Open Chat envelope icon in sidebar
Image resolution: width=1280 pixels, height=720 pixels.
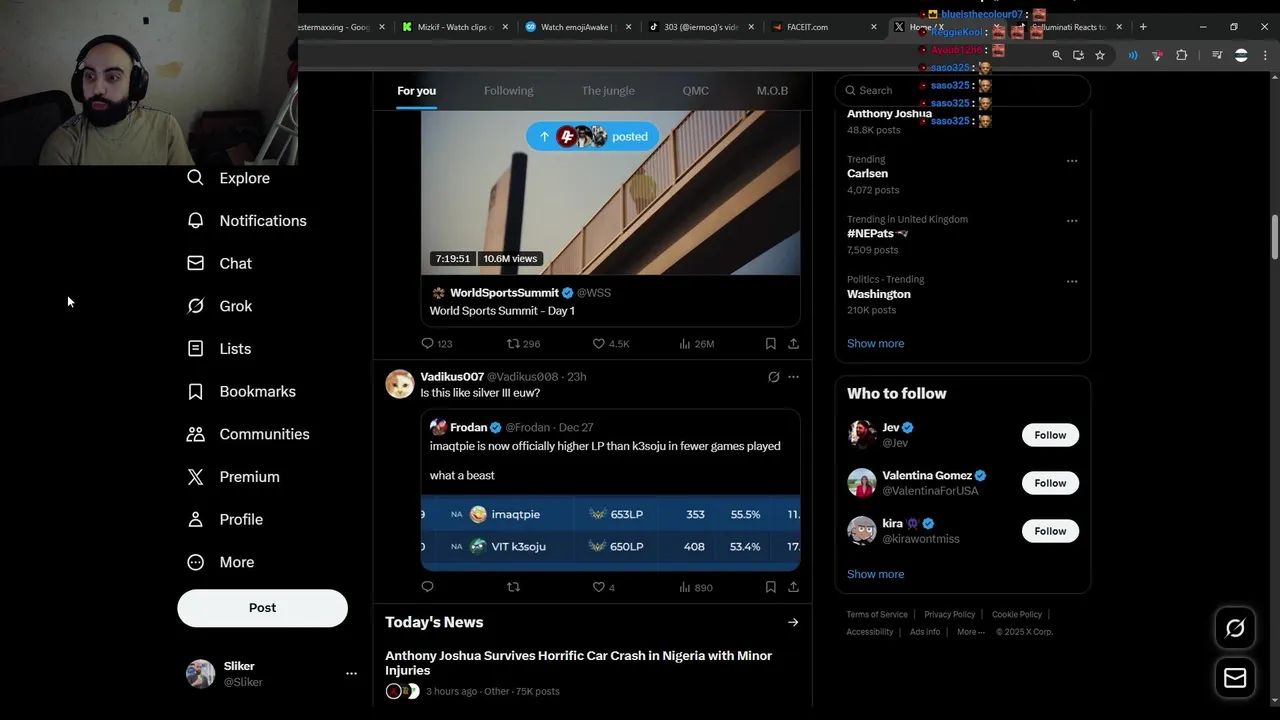coord(196,263)
